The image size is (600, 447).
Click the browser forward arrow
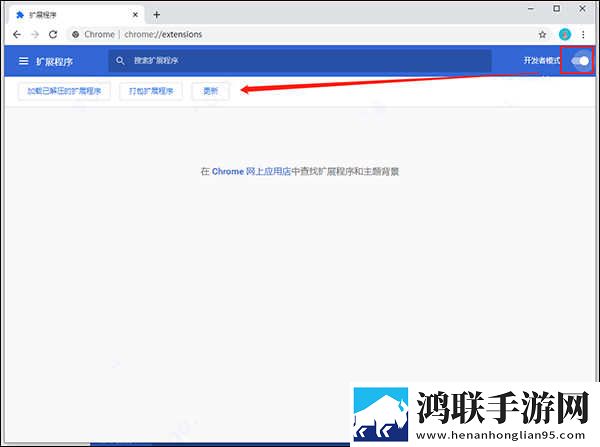35,34
